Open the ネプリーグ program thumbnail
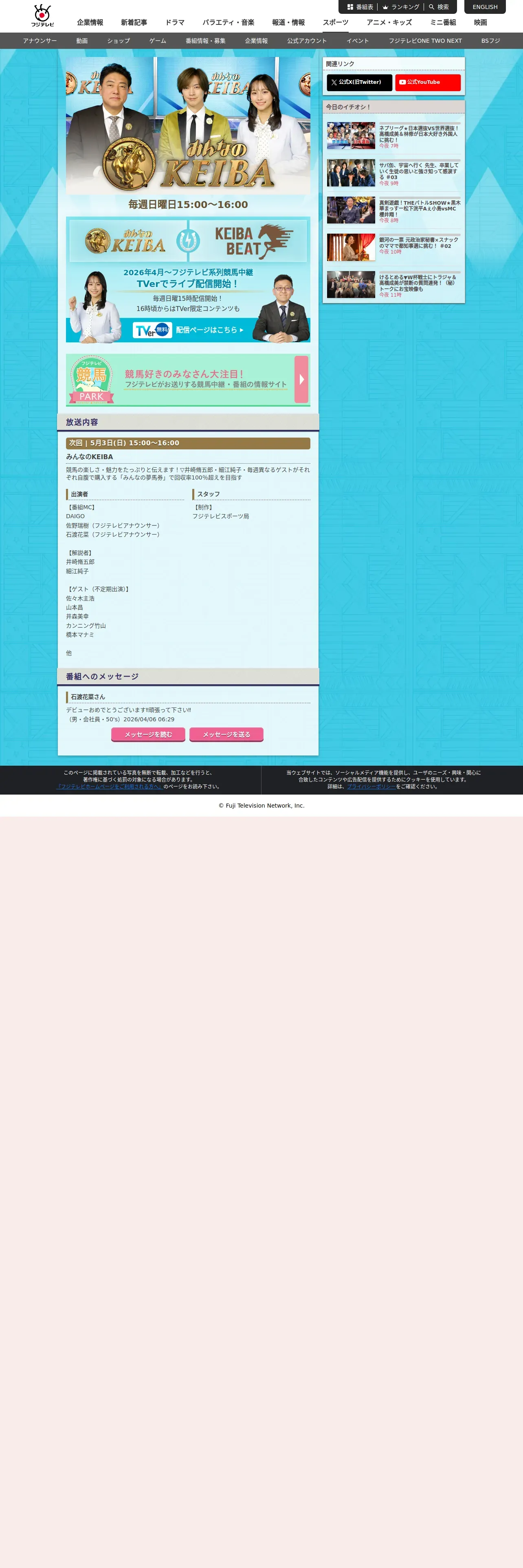 (351, 136)
